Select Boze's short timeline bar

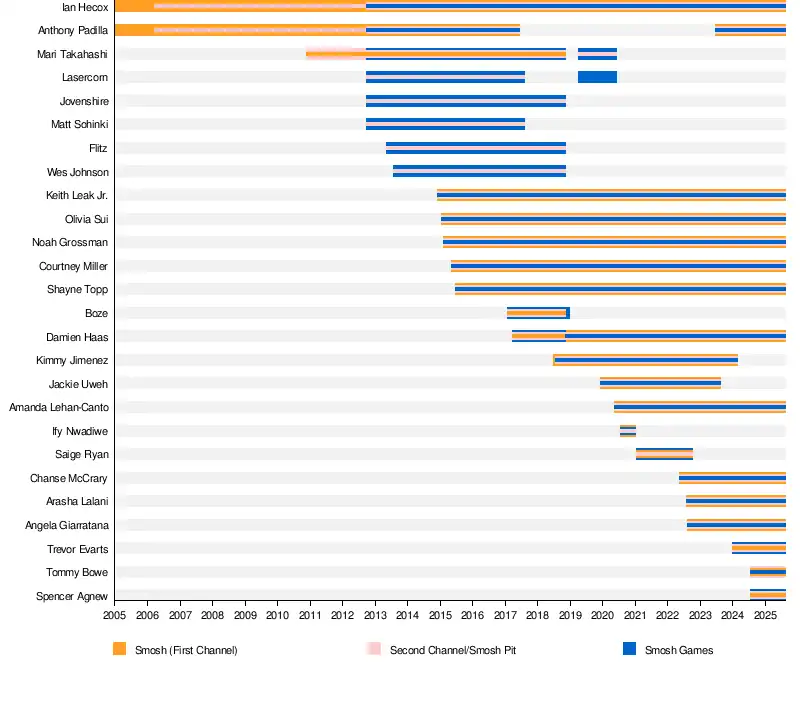[537, 313]
